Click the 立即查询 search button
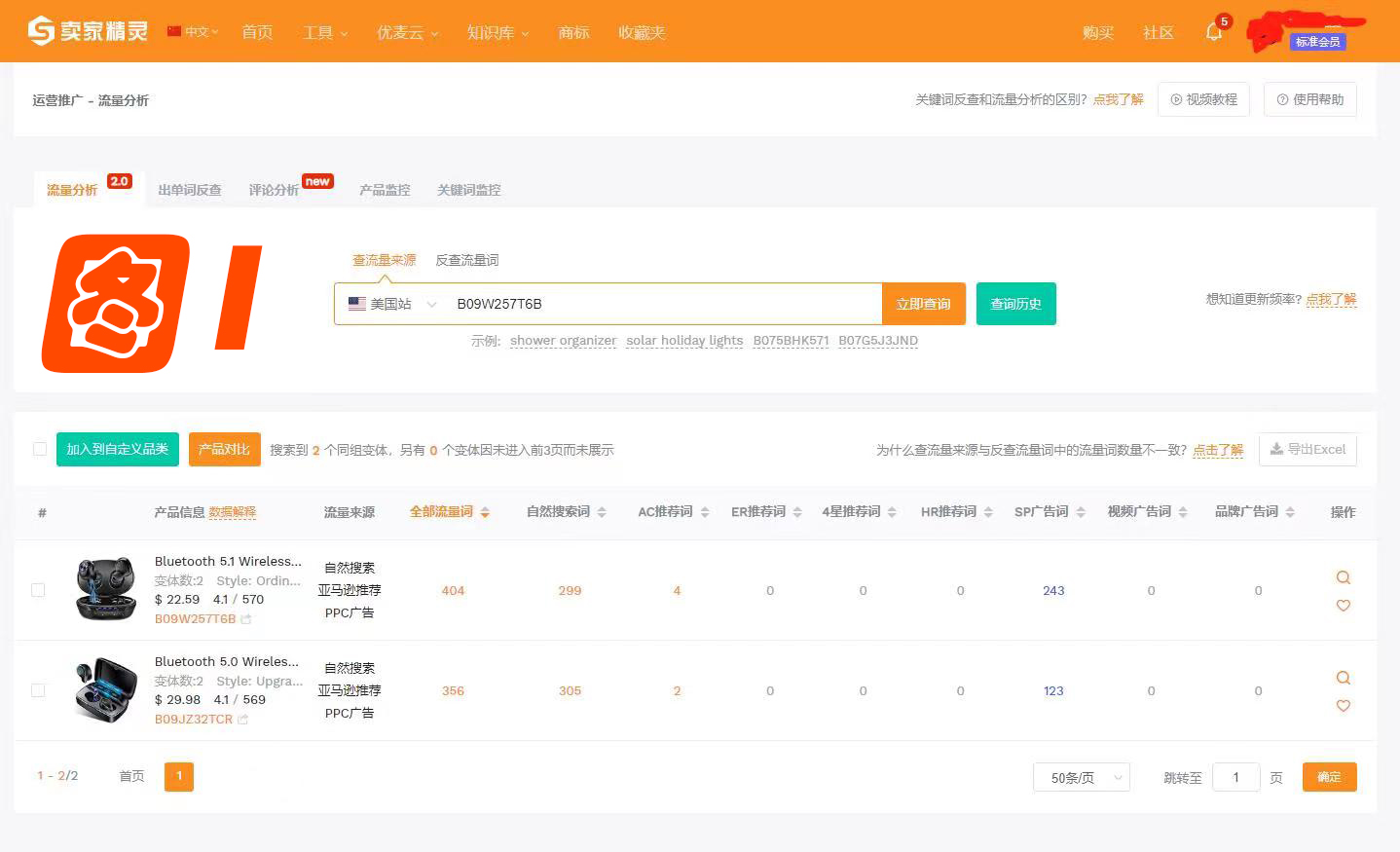 click(923, 303)
